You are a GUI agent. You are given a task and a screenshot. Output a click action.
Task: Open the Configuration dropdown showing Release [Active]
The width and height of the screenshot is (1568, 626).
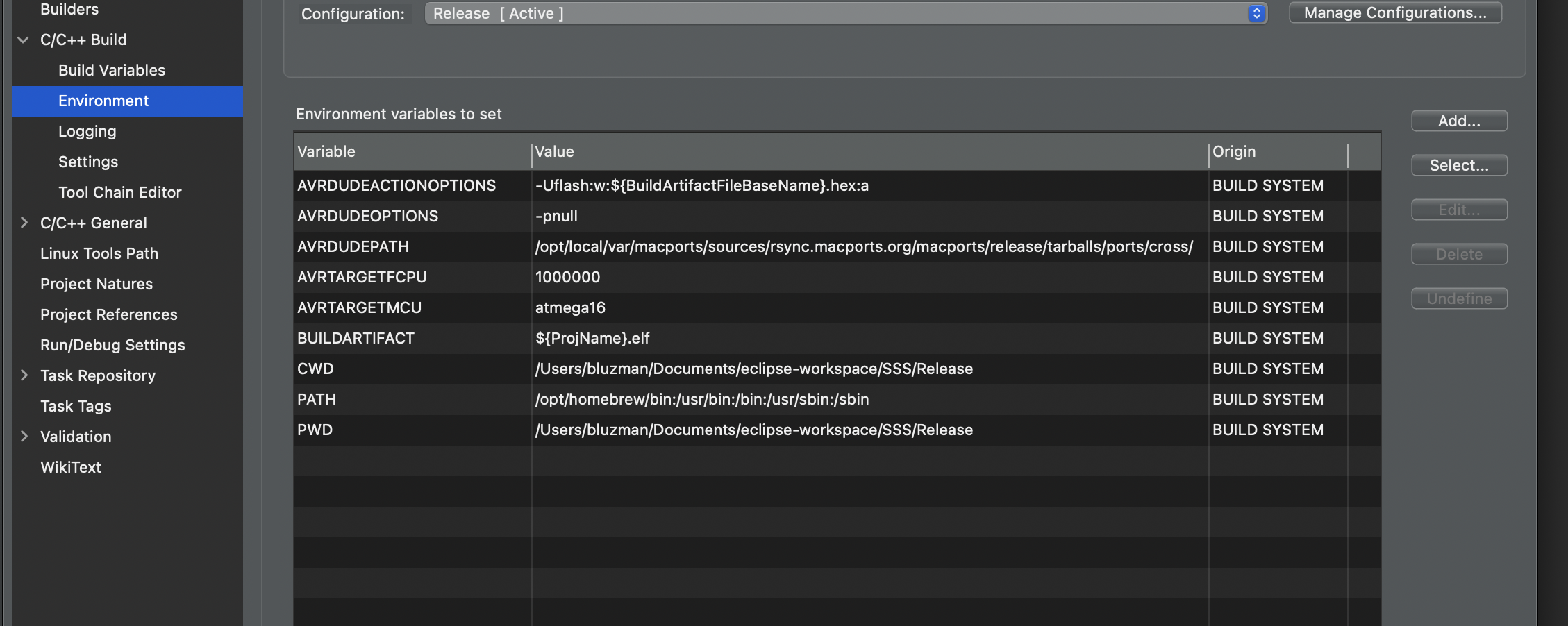click(845, 13)
